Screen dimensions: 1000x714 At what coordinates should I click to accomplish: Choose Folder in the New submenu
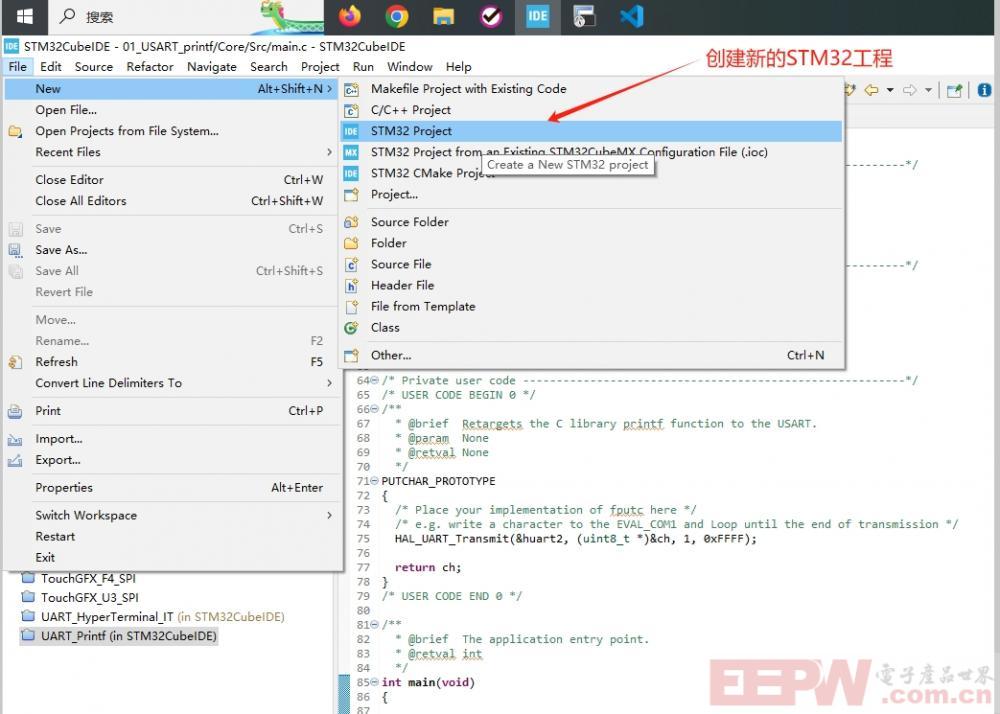[x=591, y=243]
